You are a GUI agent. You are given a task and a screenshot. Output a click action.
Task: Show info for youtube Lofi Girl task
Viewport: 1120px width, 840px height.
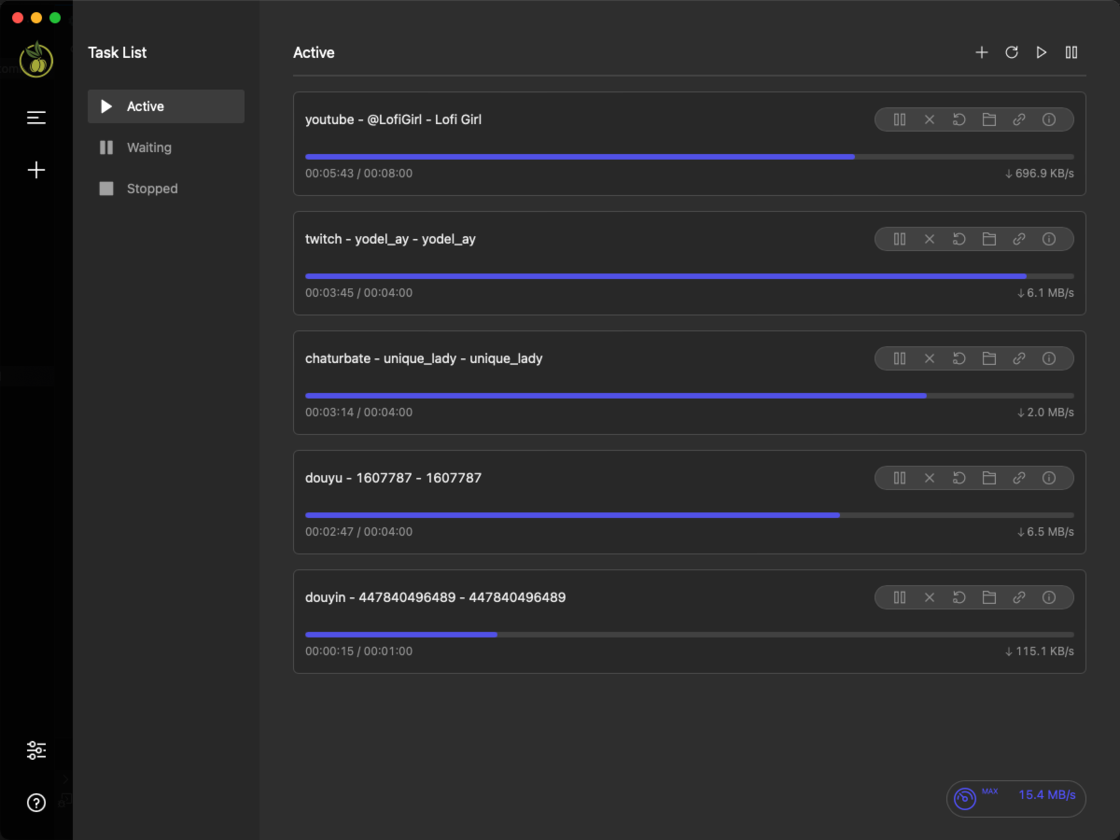[x=1049, y=119]
